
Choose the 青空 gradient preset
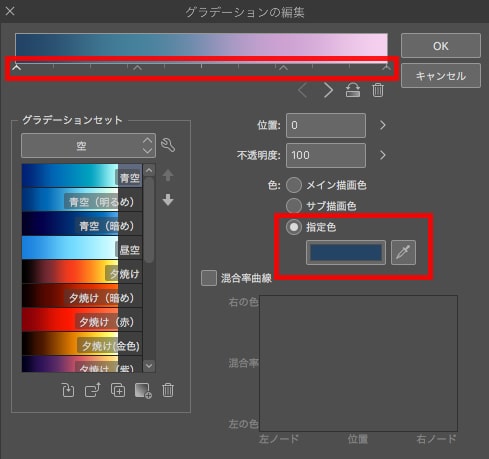(82, 176)
